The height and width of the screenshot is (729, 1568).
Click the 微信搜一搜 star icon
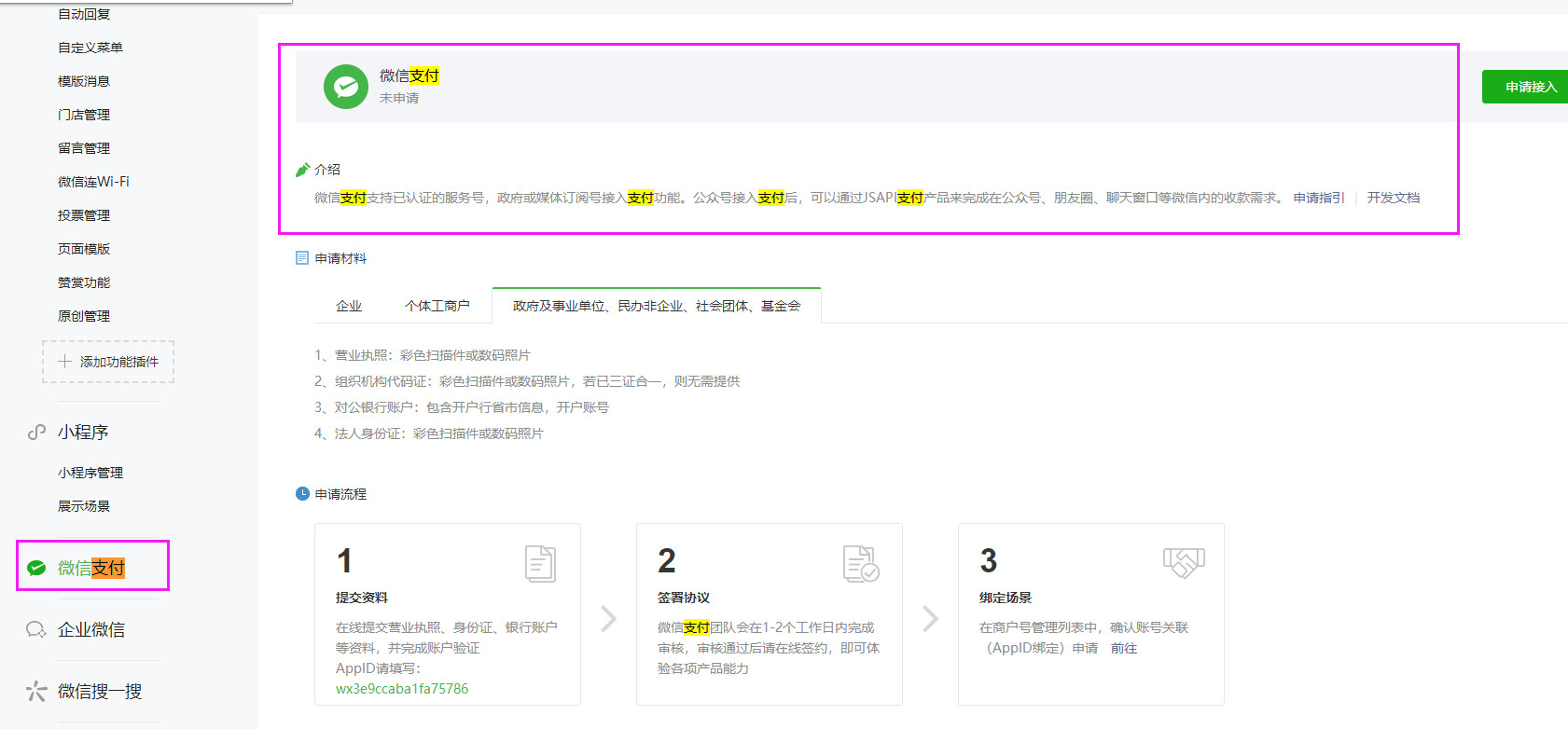(x=36, y=691)
